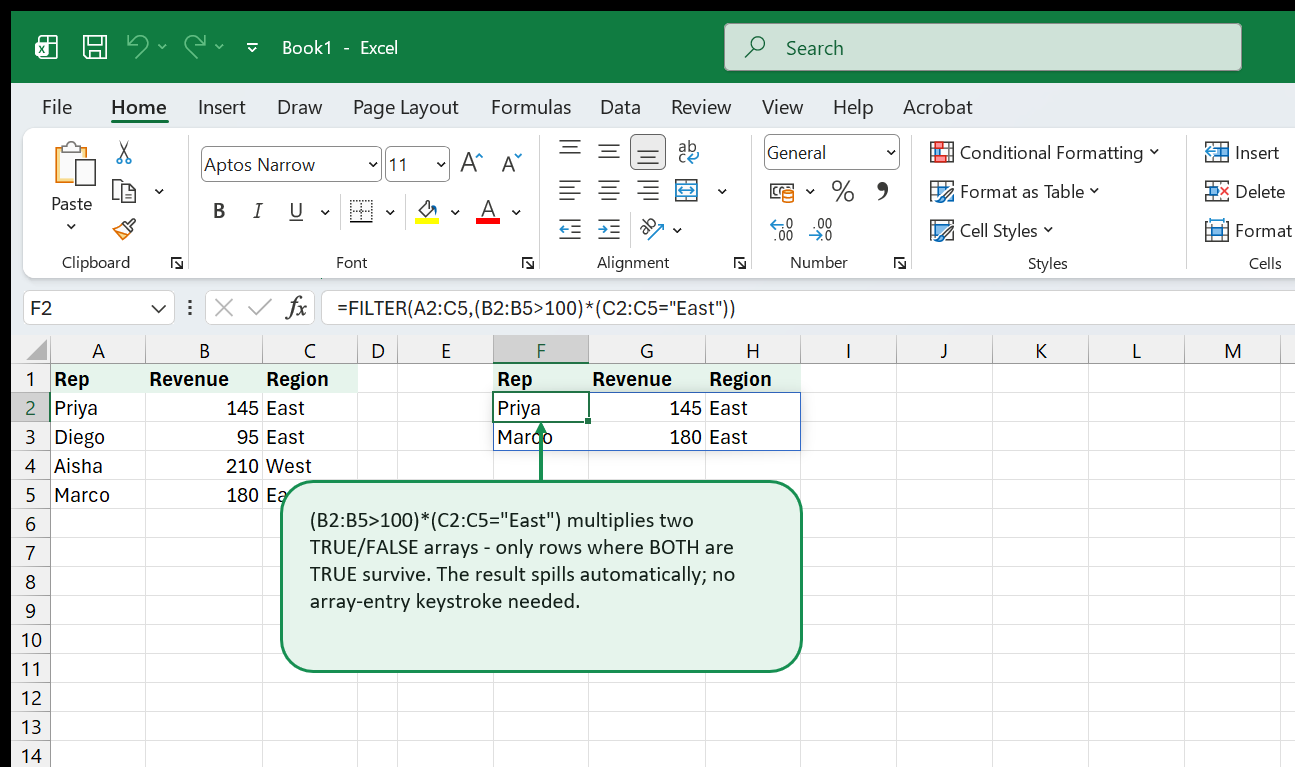1295x767 pixels.
Task: Open the Aptos Narrow font name dropdown
Action: coord(374,164)
